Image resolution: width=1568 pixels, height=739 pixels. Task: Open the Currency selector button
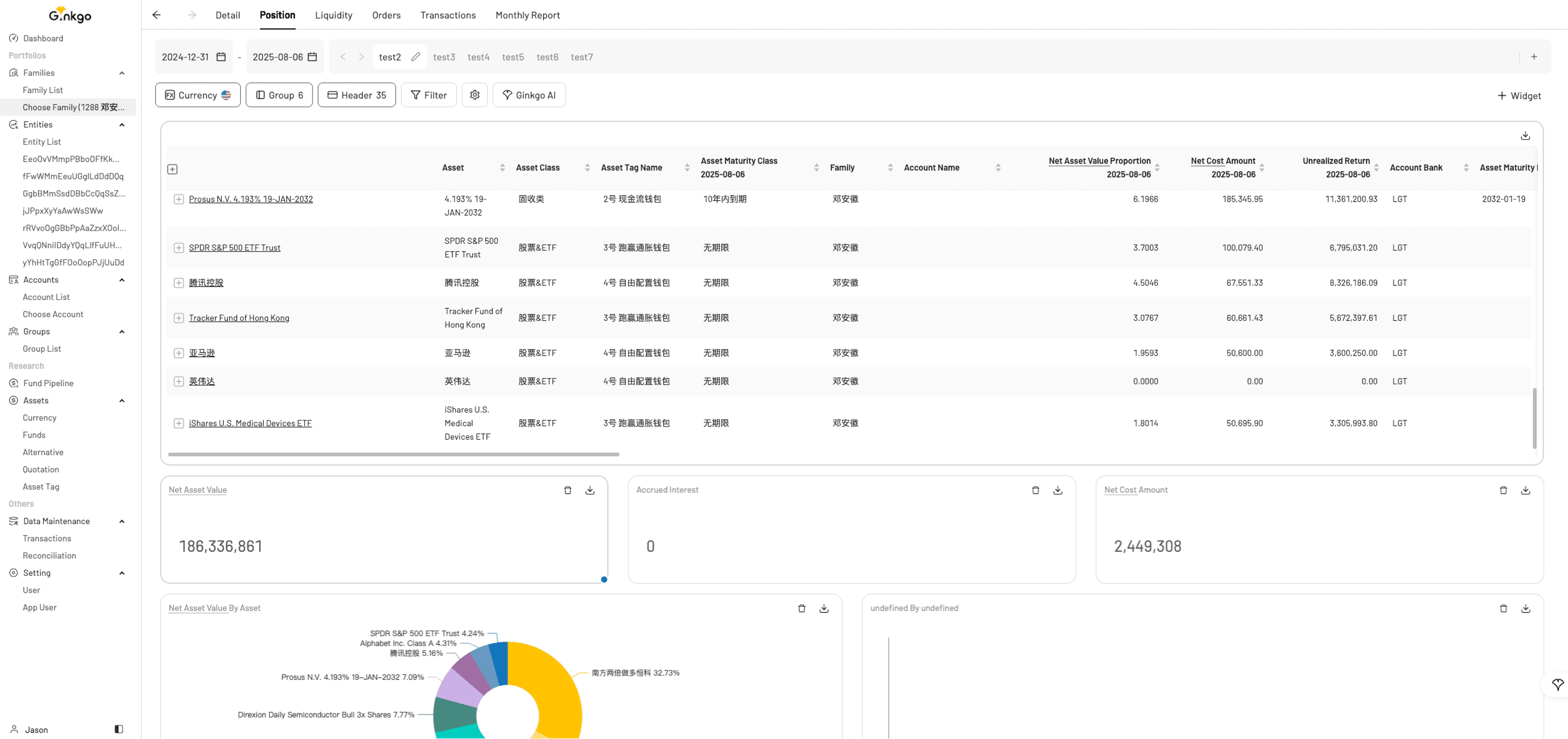pos(198,95)
